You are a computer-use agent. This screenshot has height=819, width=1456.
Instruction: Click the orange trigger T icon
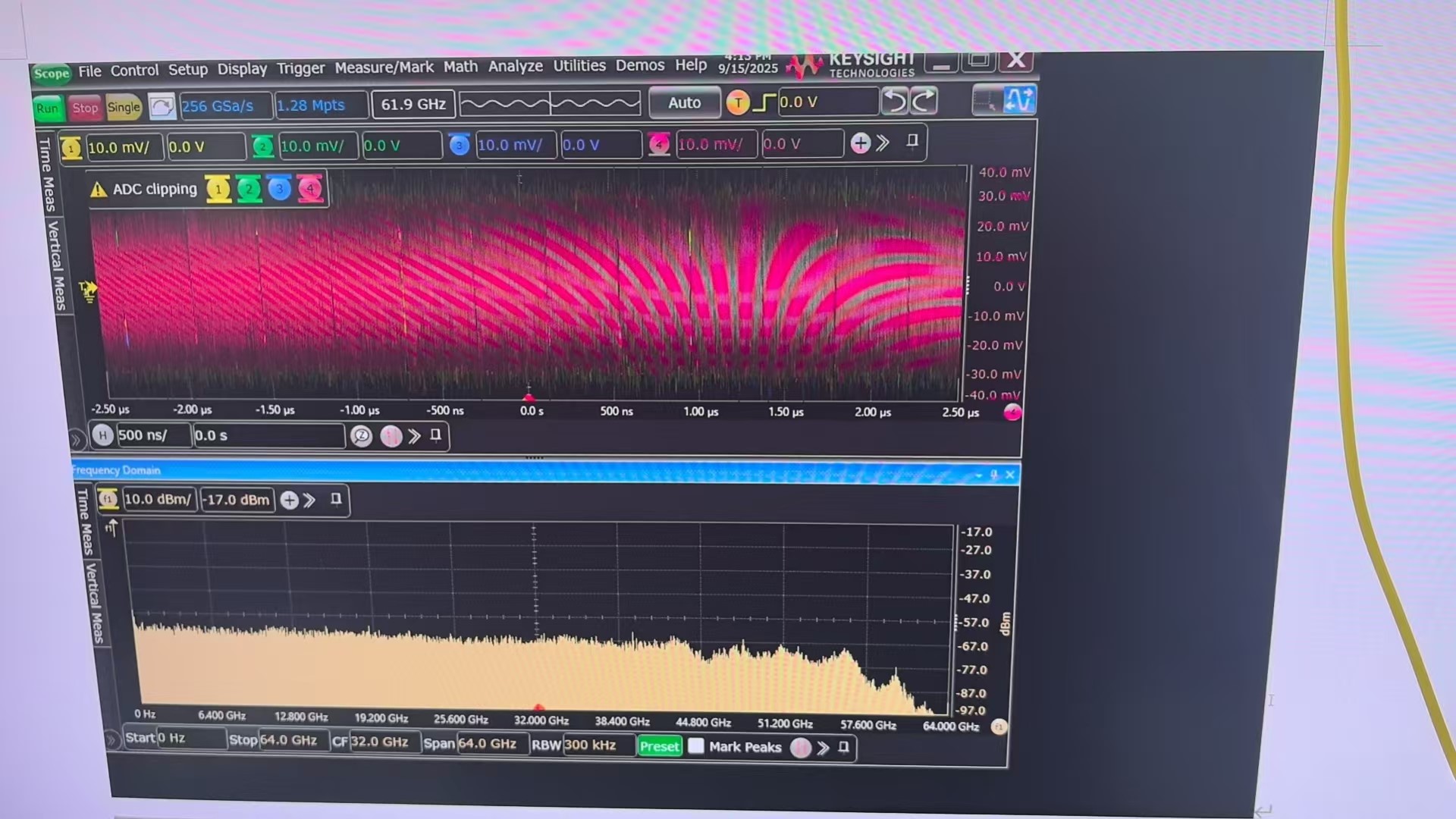[737, 102]
